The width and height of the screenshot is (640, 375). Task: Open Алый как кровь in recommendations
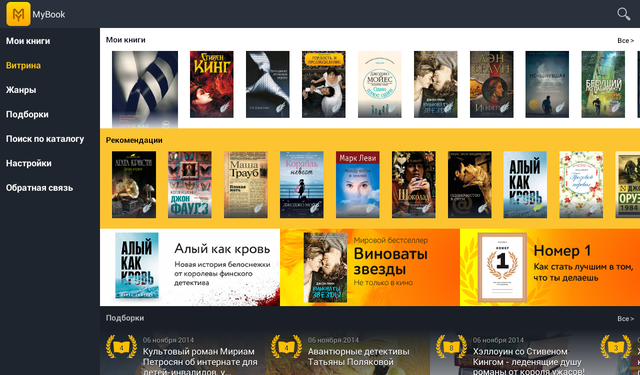click(525, 184)
